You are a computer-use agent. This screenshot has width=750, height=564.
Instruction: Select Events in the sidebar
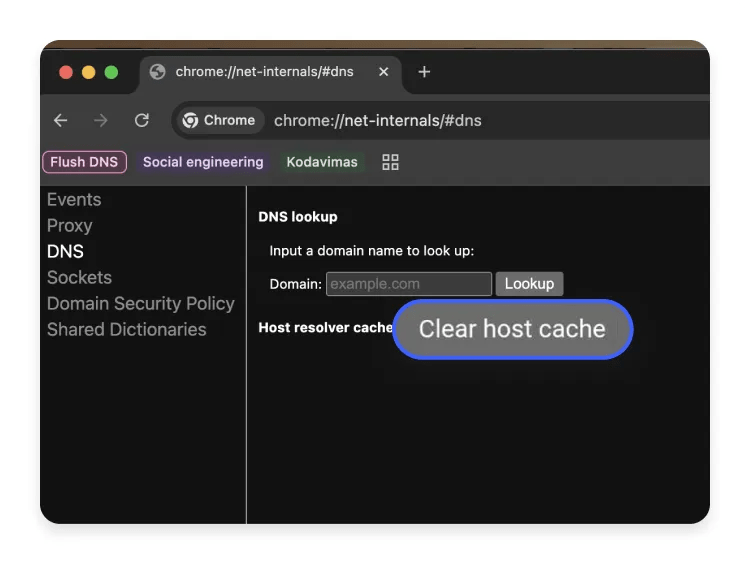click(74, 200)
